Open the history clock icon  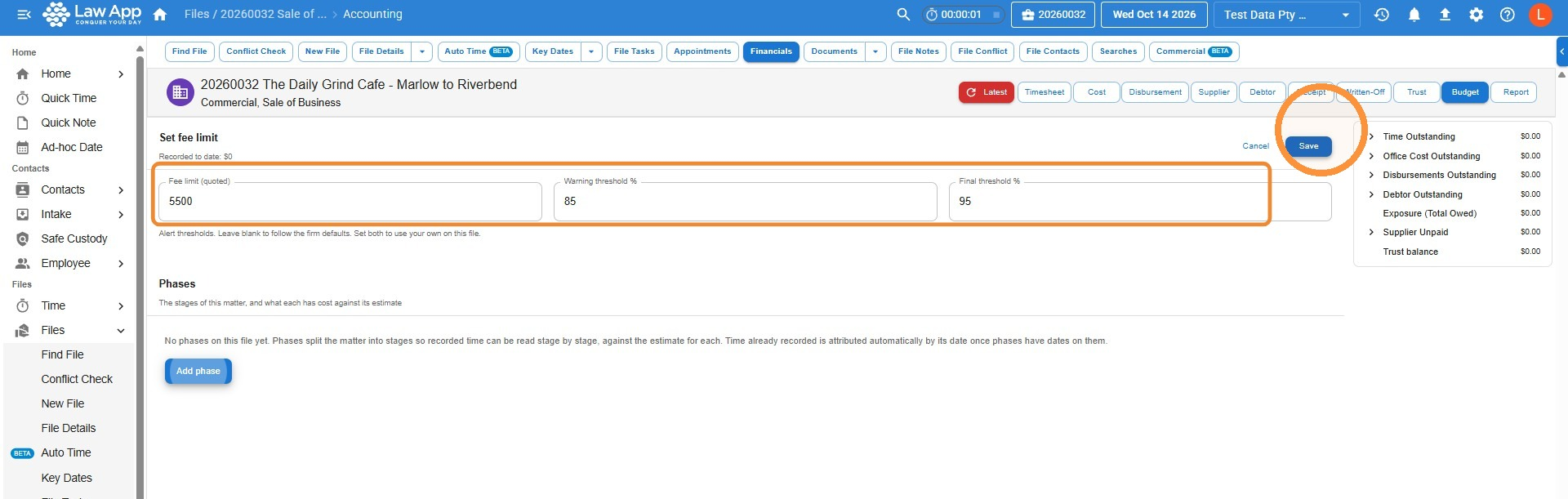(x=1382, y=14)
